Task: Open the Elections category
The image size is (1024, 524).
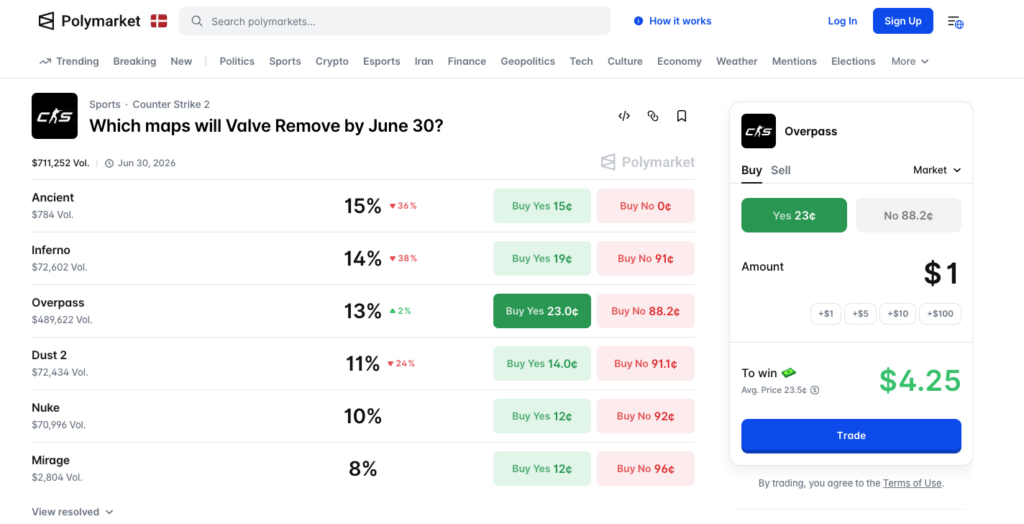Action: coord(853,61)
